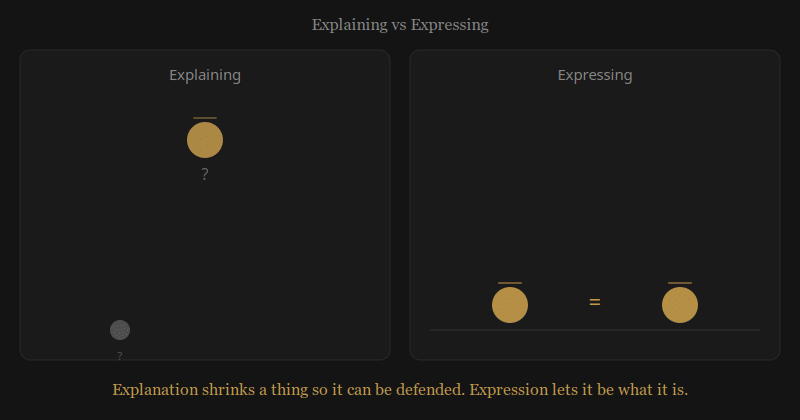Click the gold equals sign between circles
The width and height of the screenshot is (800, 420).
594,302
